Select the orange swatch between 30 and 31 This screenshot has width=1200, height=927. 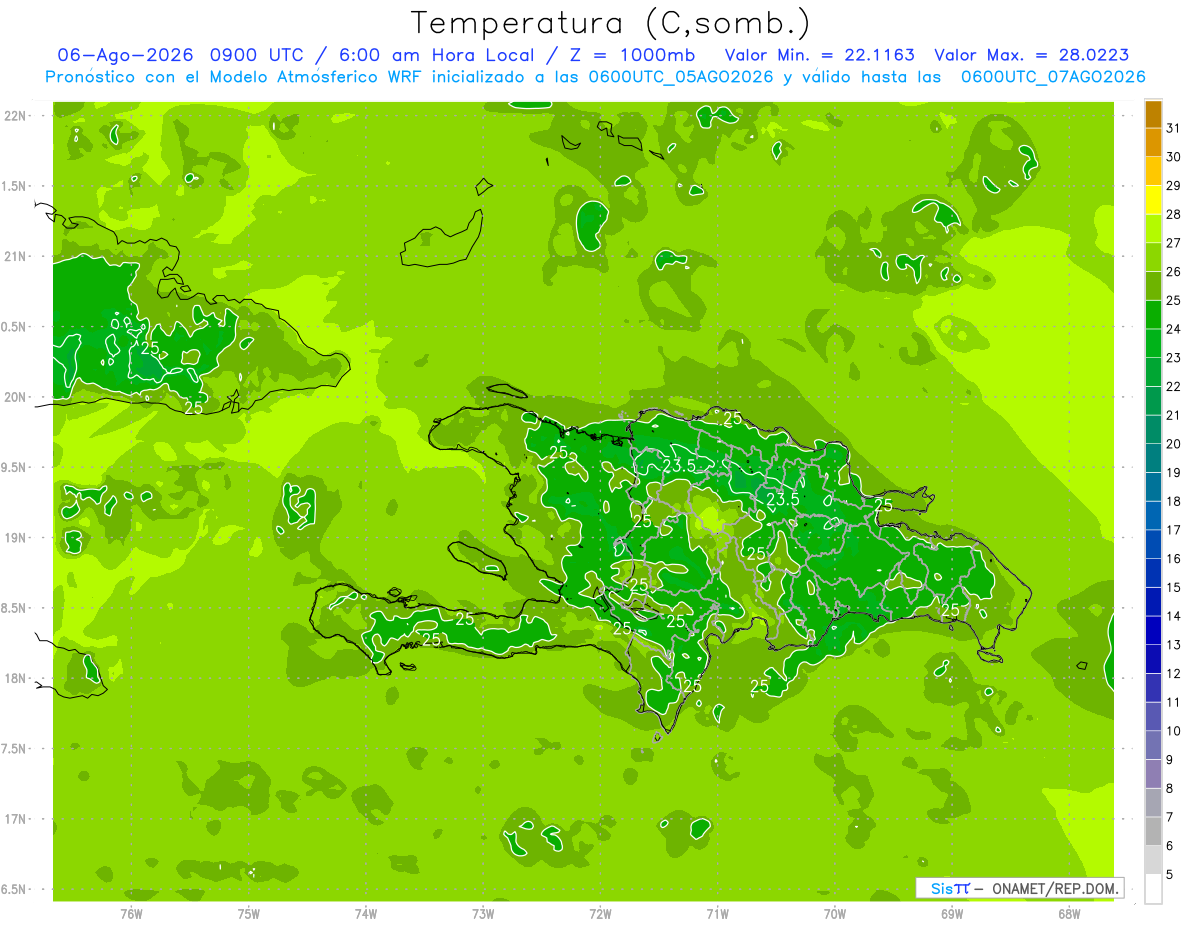coord(1153,143)
